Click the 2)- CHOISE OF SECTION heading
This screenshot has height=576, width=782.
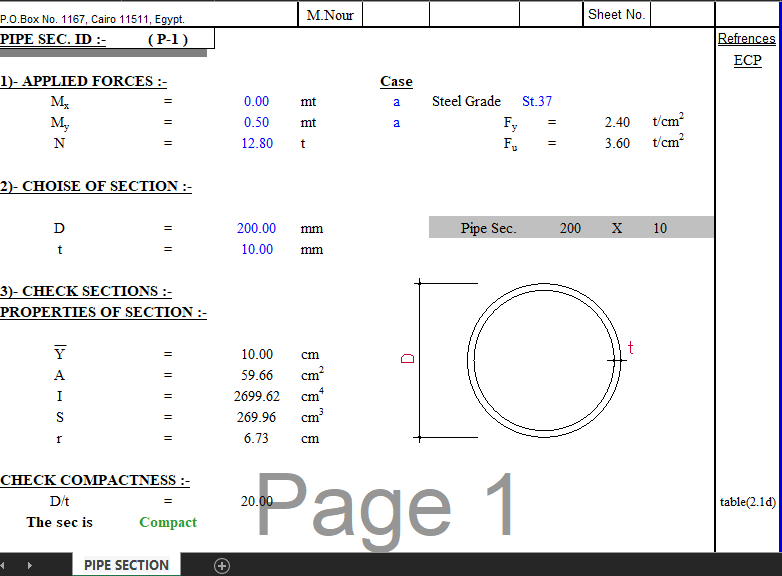click(x=96, y=186)
